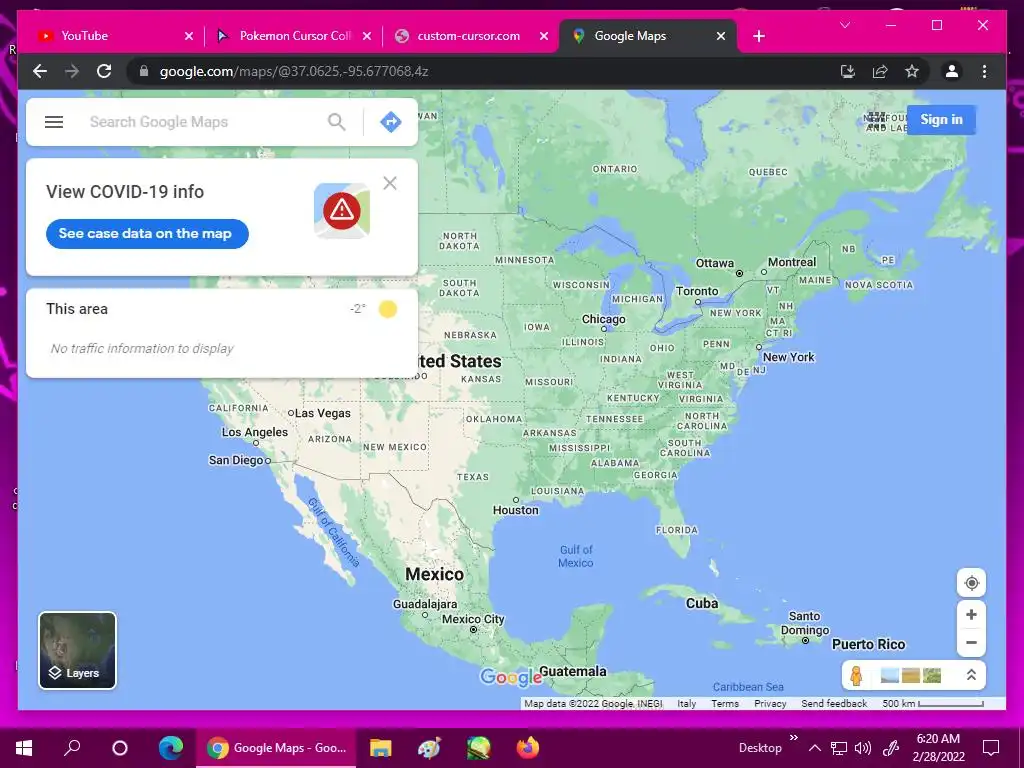
Task: Close the Google Maps tab
Action: (x=721, y=36)
